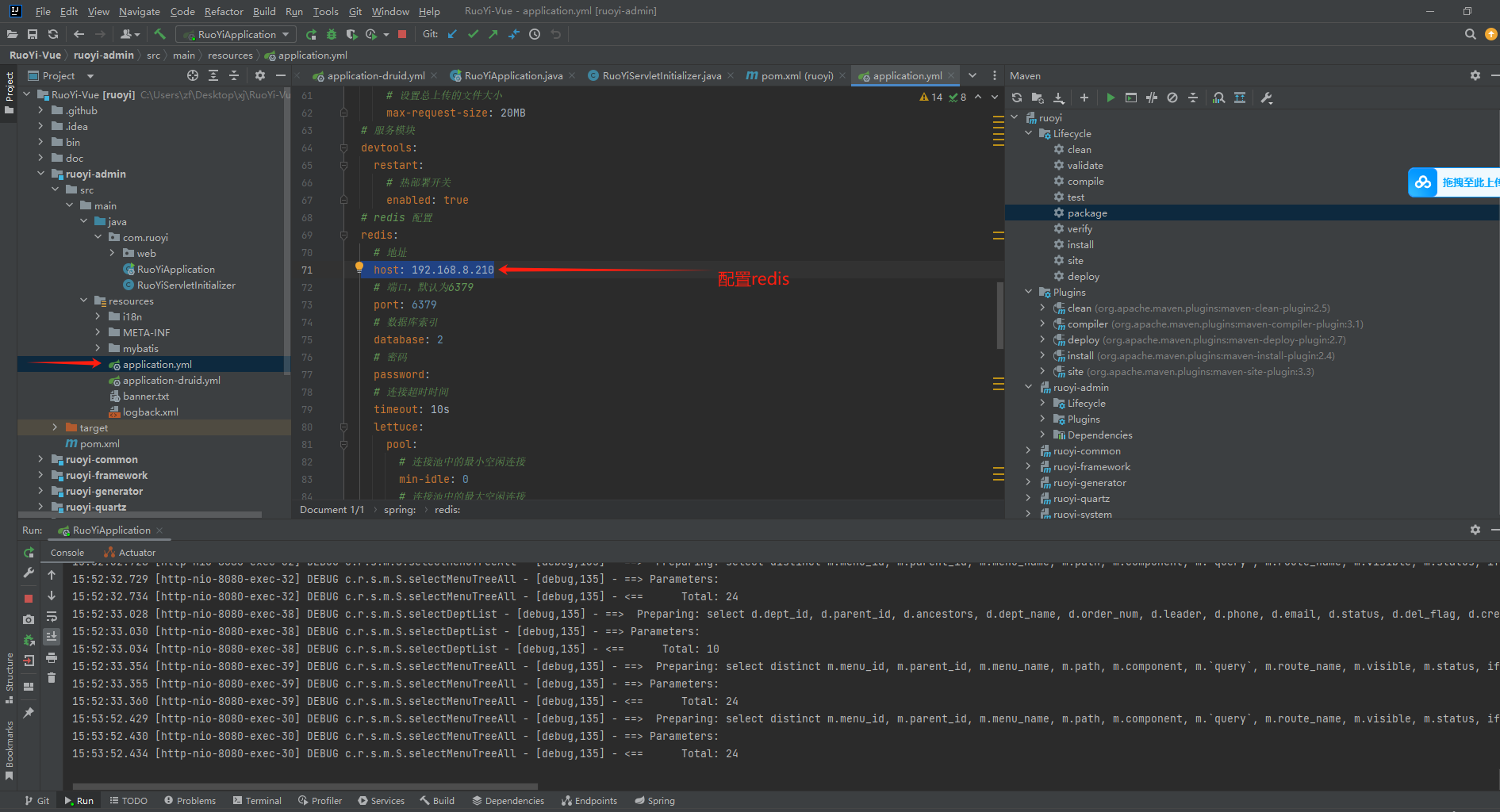
Task: Toggle Soft-Wrap in Run console
Action: [x=52, y=617]
